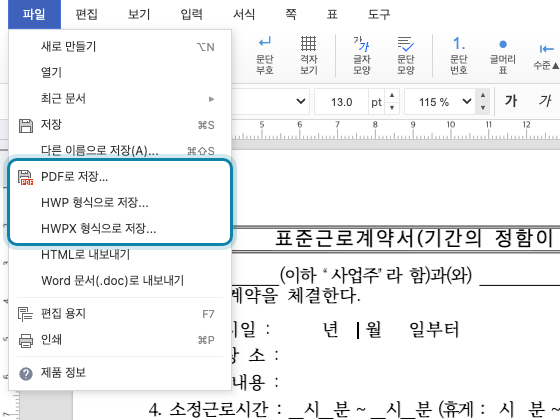Viewport: 560px width, 420px height.
Task: Open 문단 모양 paragraph format
Action: (x=406, y=55)
